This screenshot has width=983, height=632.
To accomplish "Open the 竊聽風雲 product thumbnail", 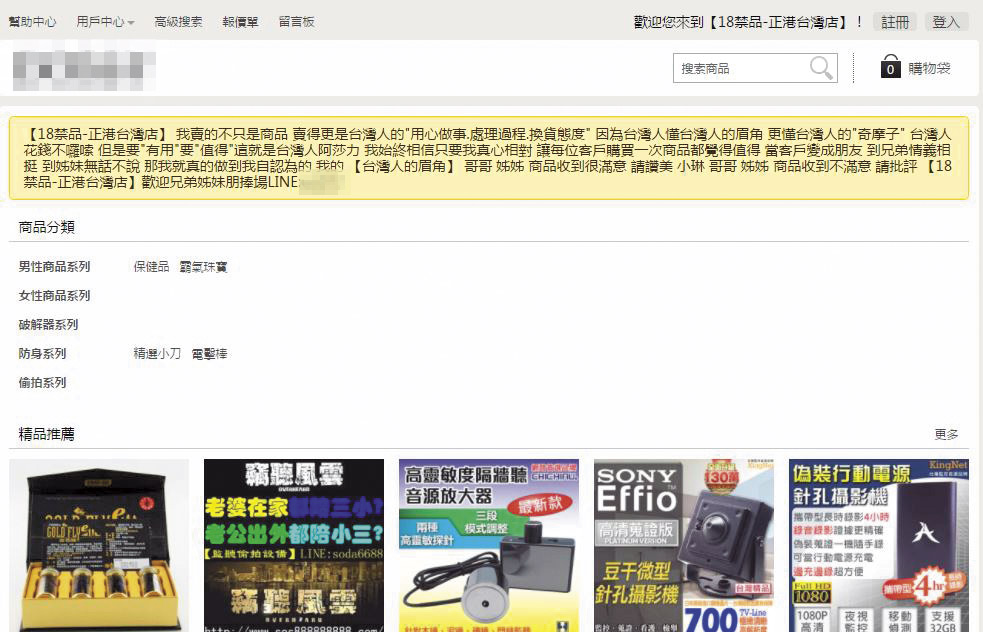I will click(x=294, y=545).
